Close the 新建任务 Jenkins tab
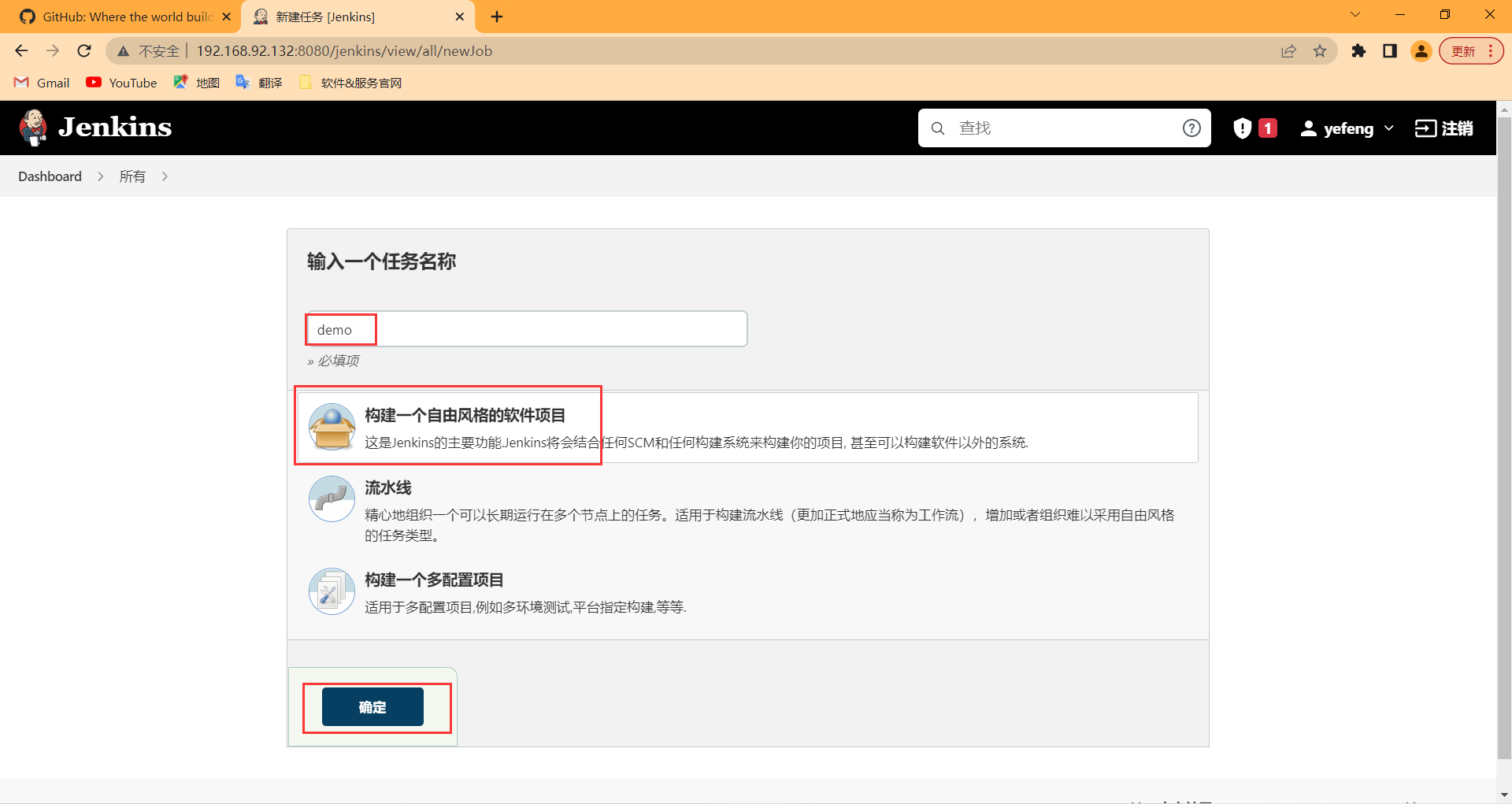Viewport: 1512px width, 804px height. tap(460, 17)
